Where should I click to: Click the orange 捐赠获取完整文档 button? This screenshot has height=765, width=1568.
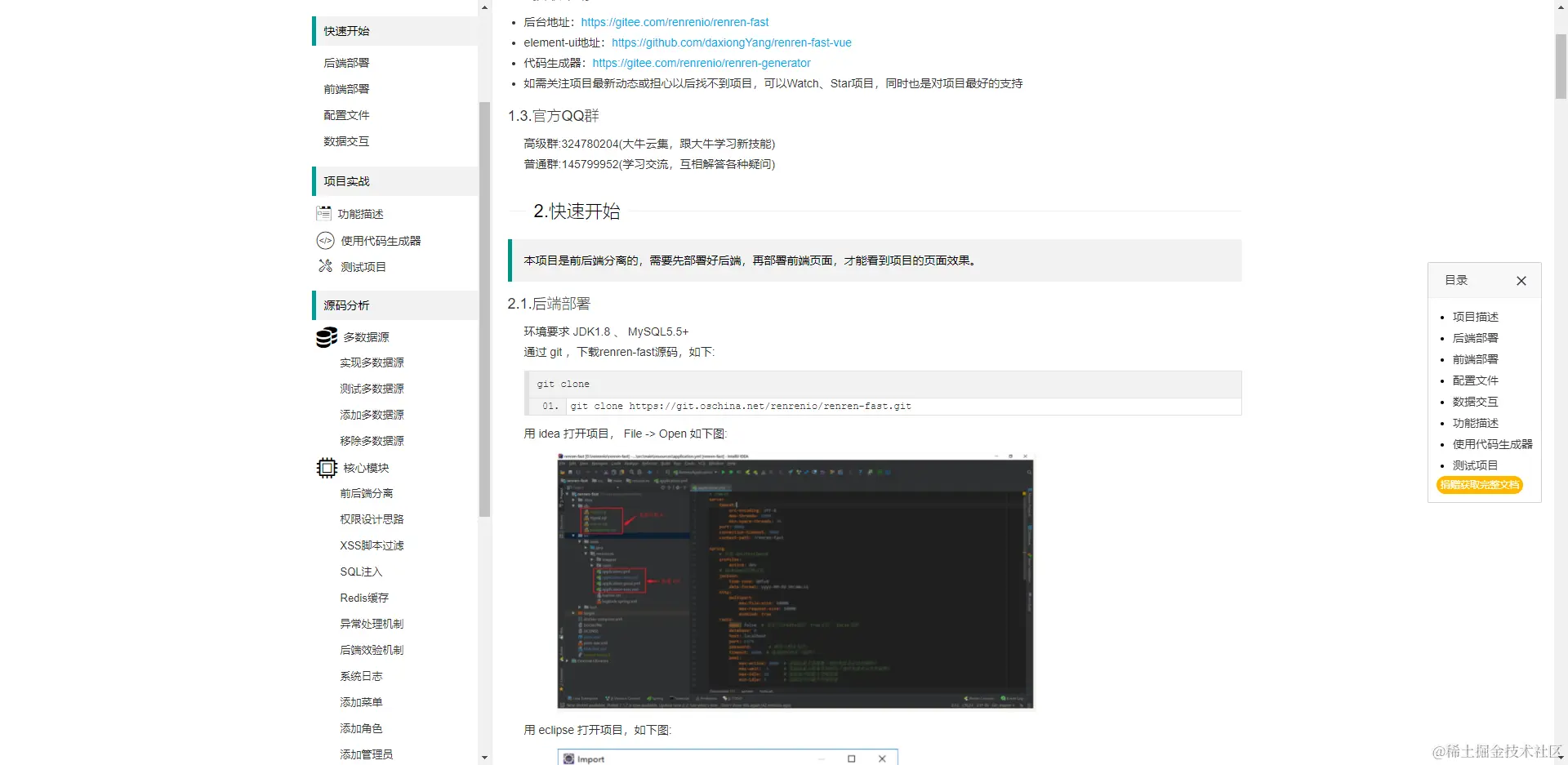(1480, 485)
